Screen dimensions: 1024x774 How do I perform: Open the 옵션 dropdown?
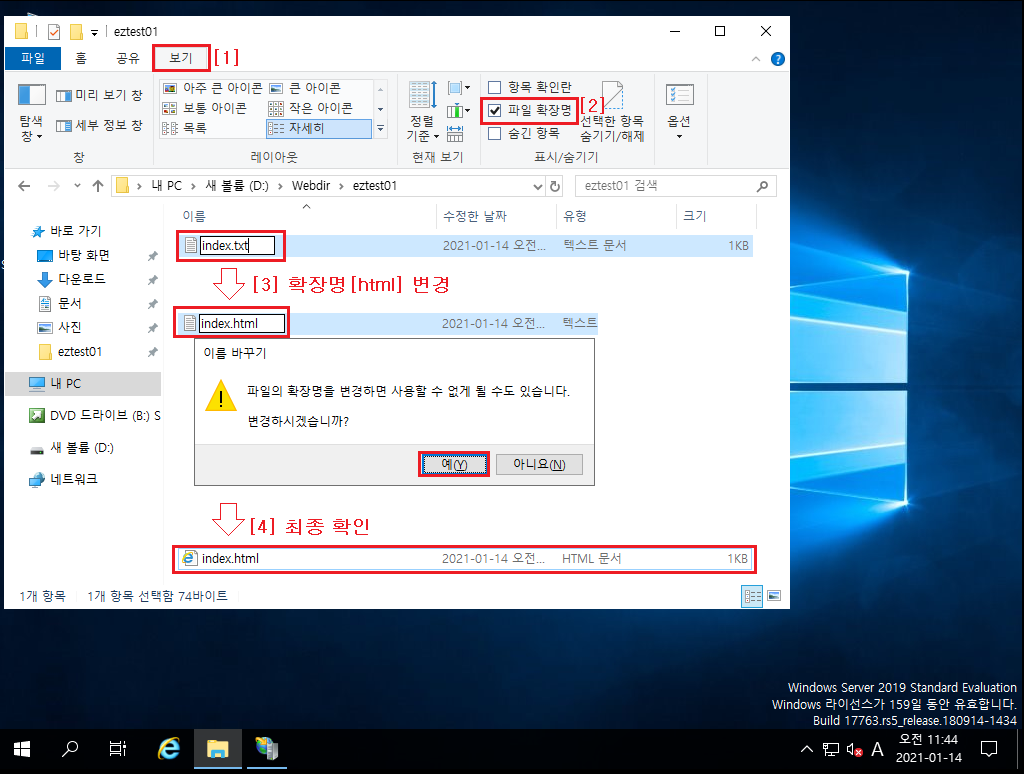pyautogui.click(x=679, y=112)
